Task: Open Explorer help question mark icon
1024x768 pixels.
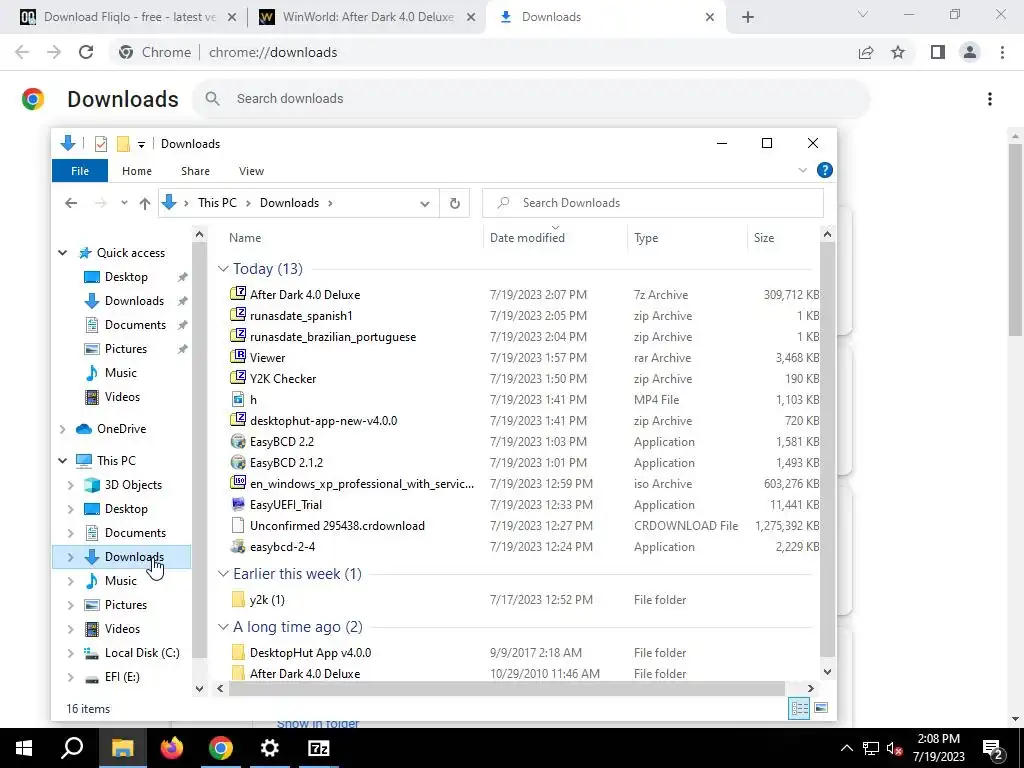Action: [x=825, y=170]
